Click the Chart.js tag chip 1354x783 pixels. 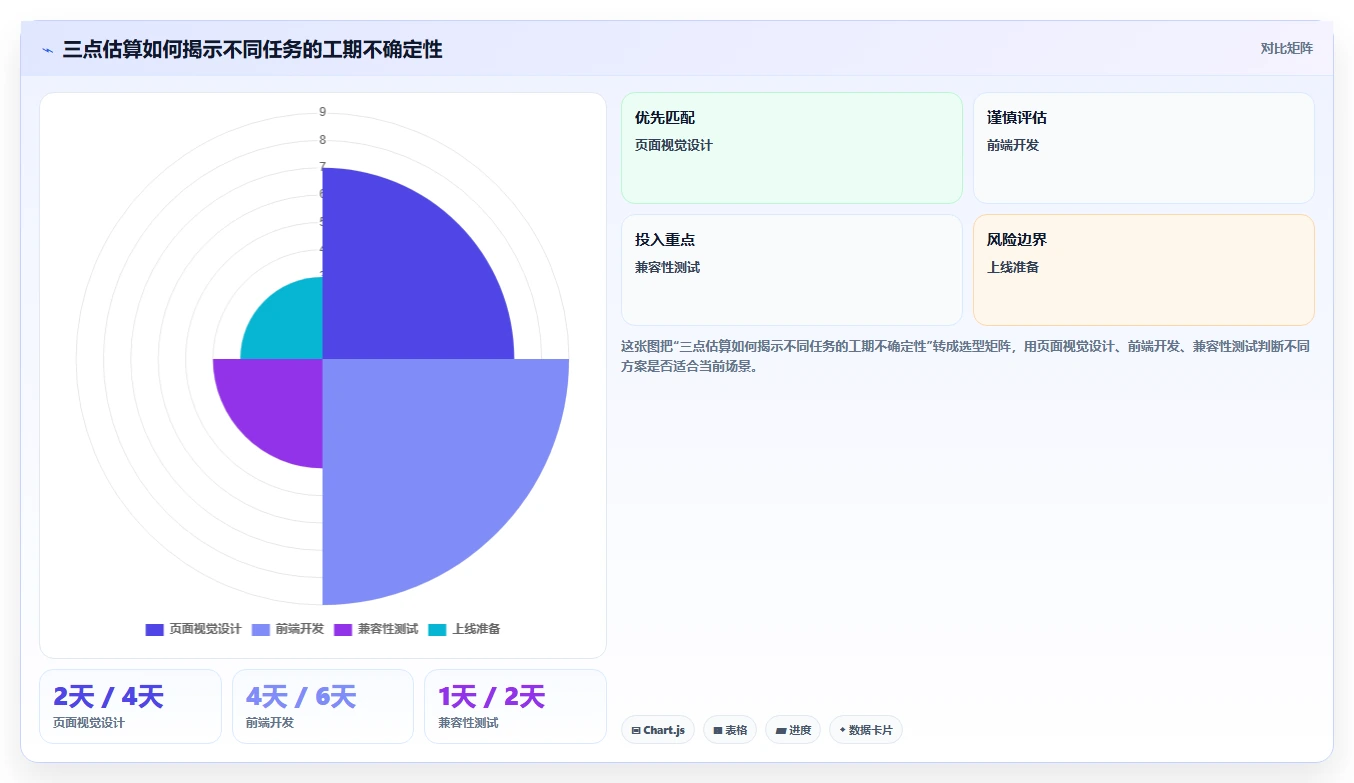point(658,730)
